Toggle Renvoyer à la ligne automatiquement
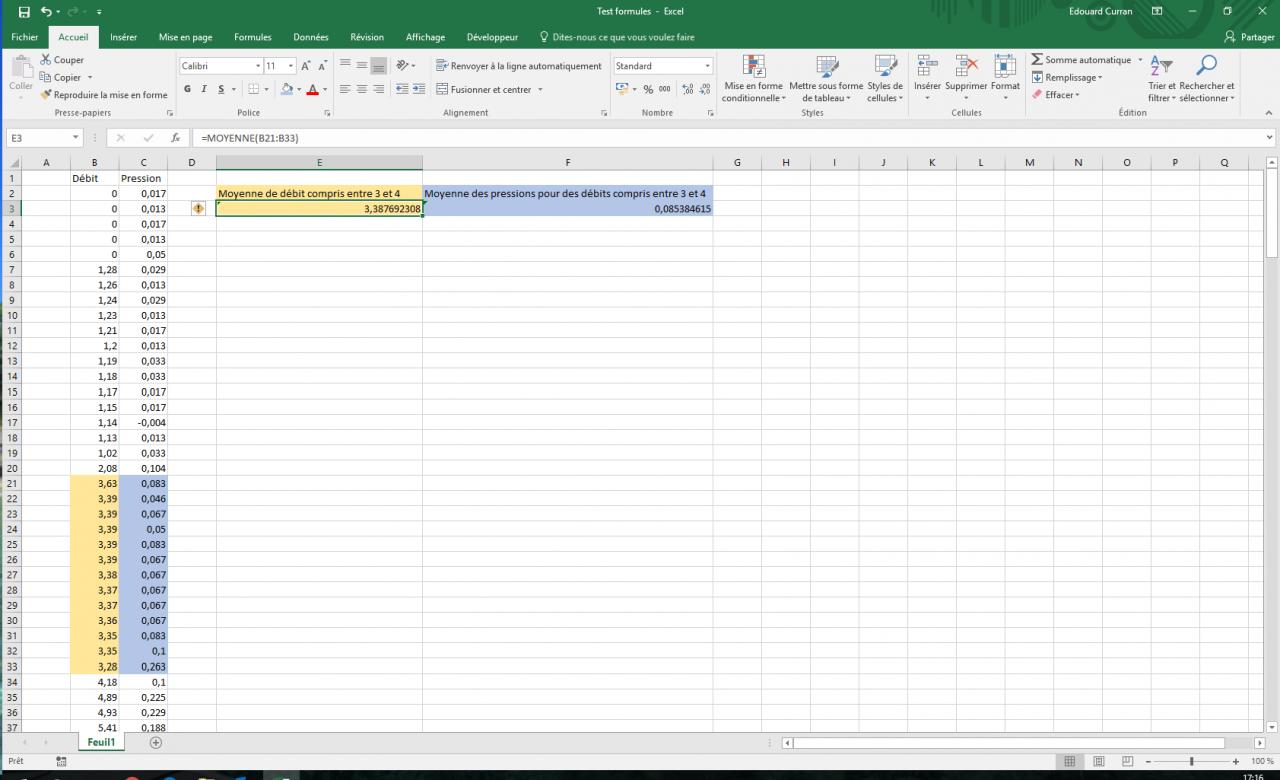The width and height of the screenshot is (1280, 780). click(x=519, y=66)
